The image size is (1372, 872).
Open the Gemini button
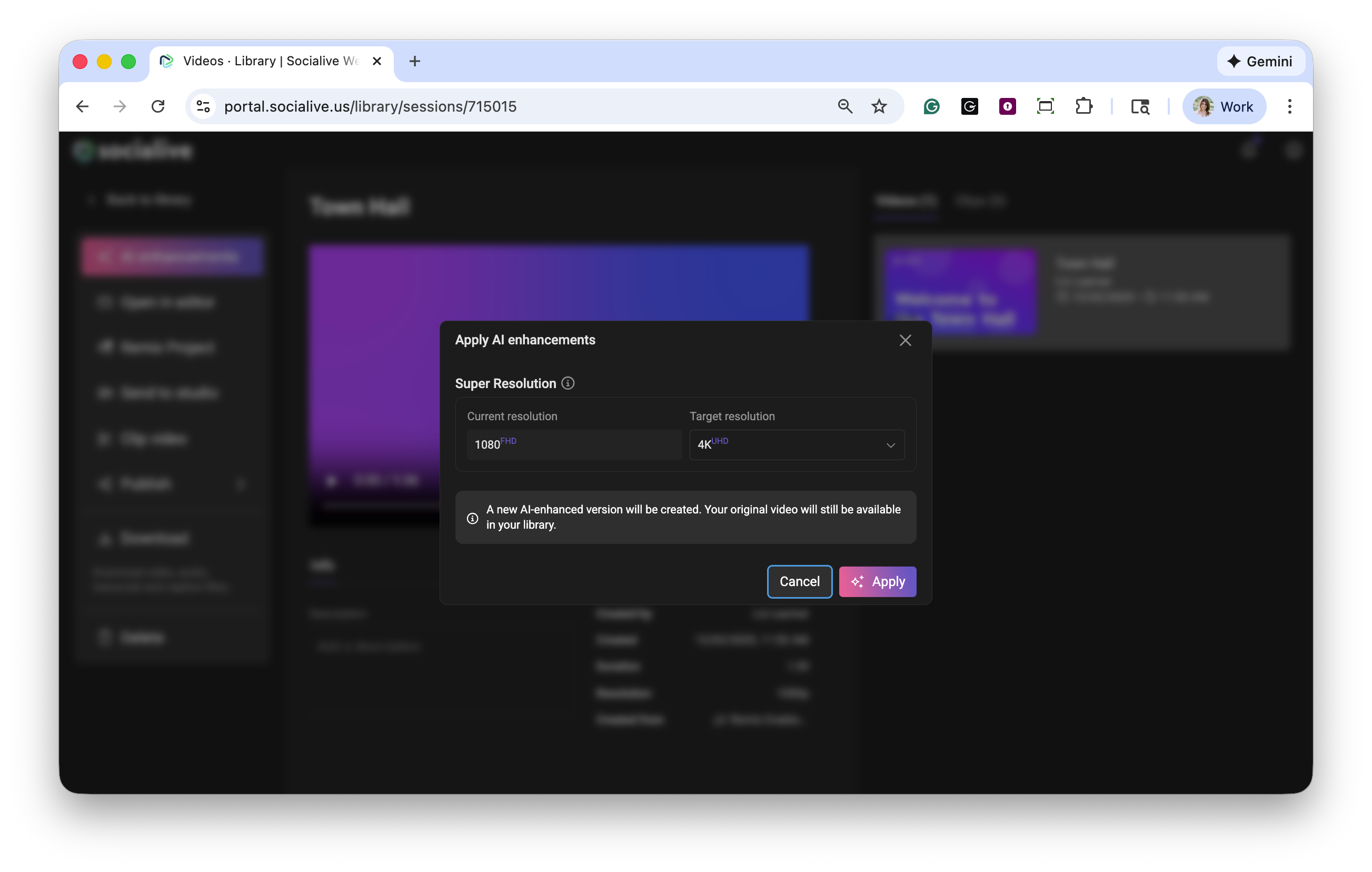pos(1260,61)
